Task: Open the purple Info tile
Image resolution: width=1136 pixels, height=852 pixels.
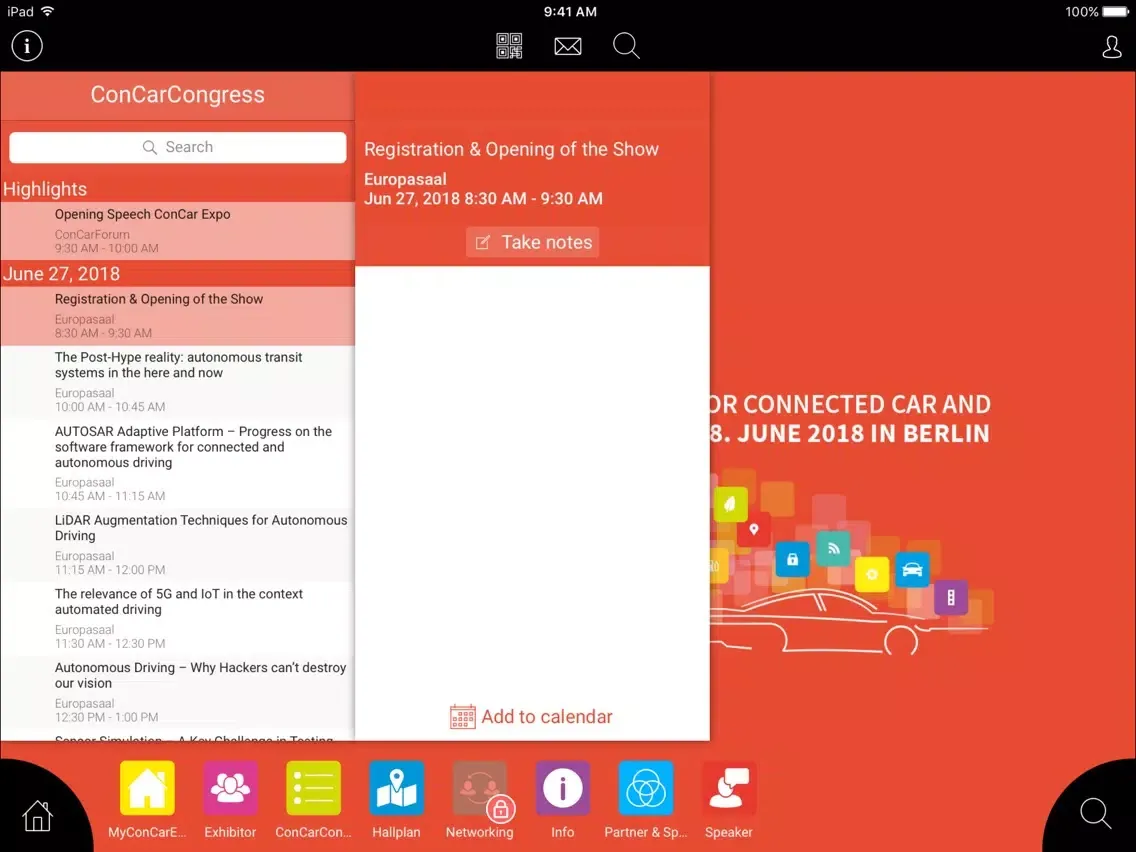Action: [562, 788]
